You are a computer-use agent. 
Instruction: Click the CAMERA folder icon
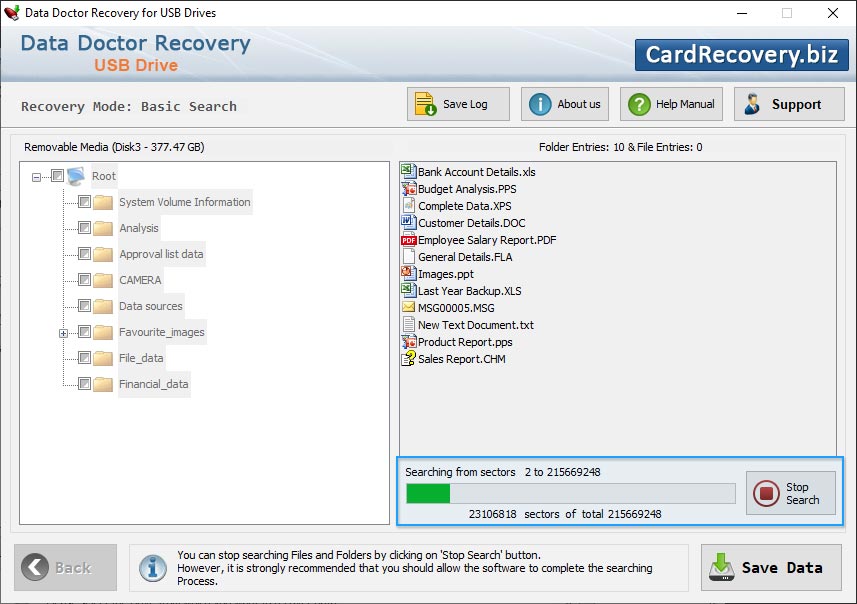(103, 280)
